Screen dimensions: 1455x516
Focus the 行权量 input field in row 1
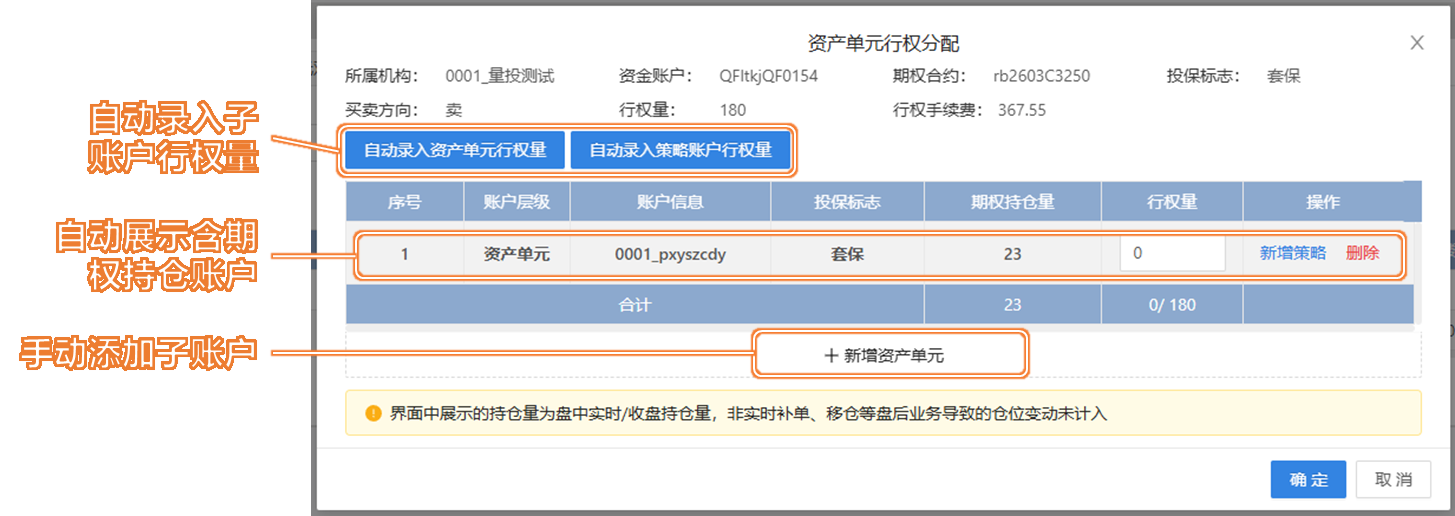tap(1172, 254)
